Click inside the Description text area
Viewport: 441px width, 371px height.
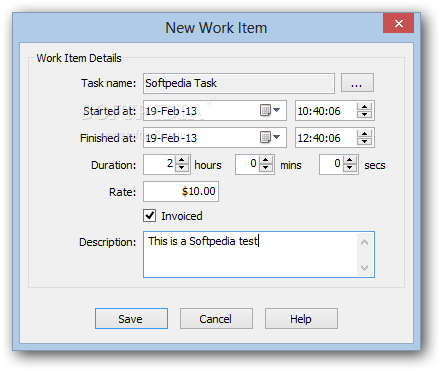point(250,255)
